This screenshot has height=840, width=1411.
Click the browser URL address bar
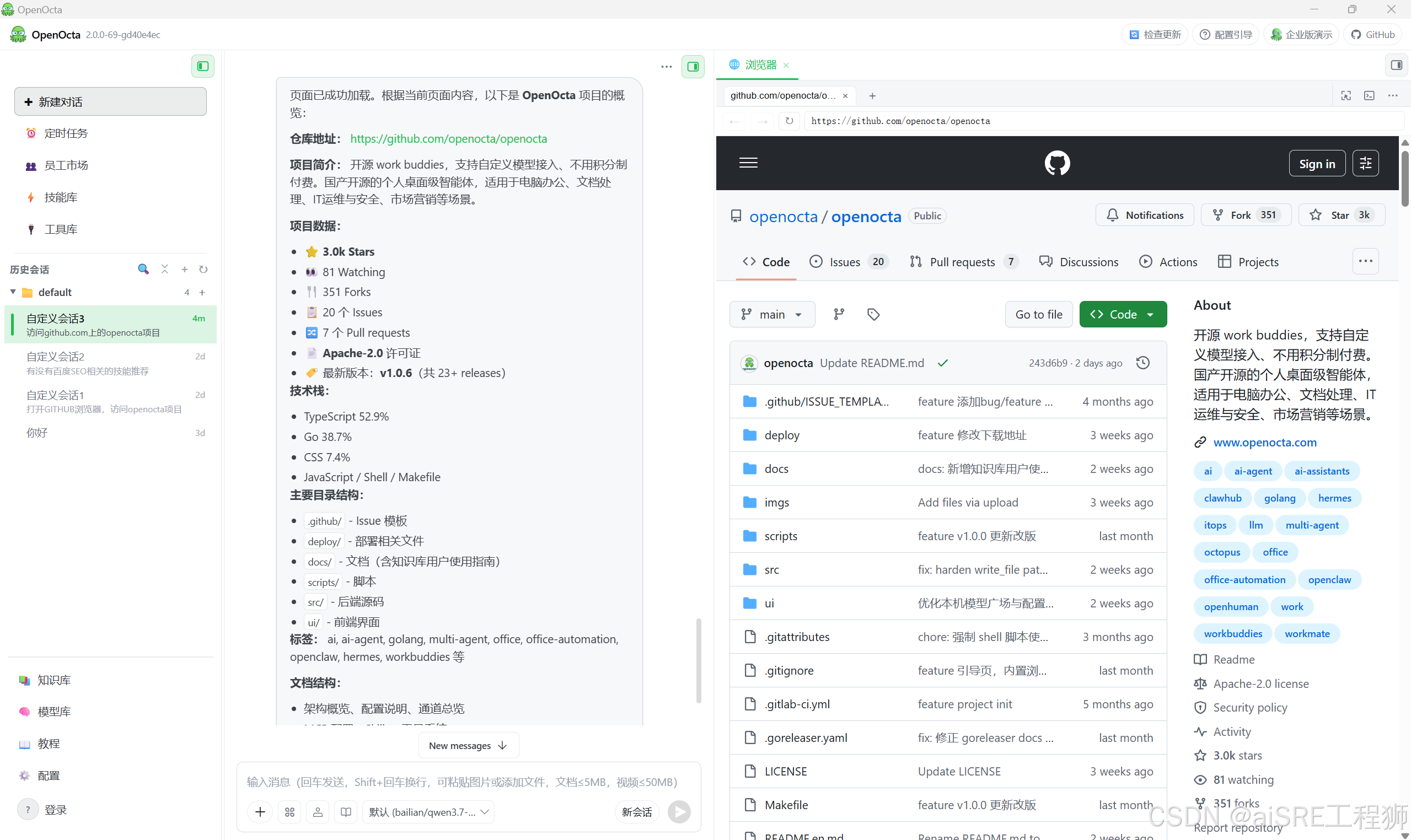(1103, 121)
